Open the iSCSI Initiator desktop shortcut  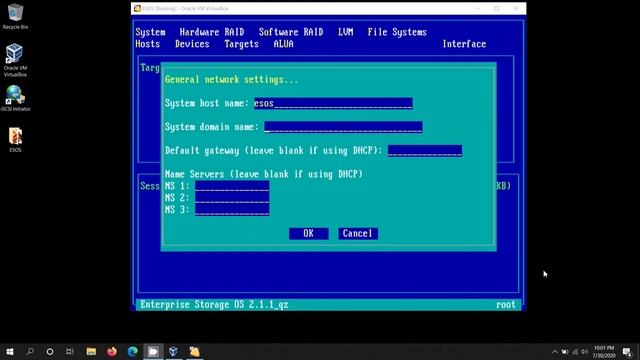tap(15, 98)
